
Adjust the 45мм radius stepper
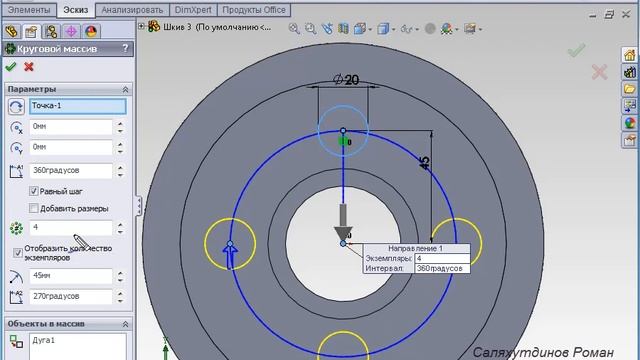(x=120, y=276)
